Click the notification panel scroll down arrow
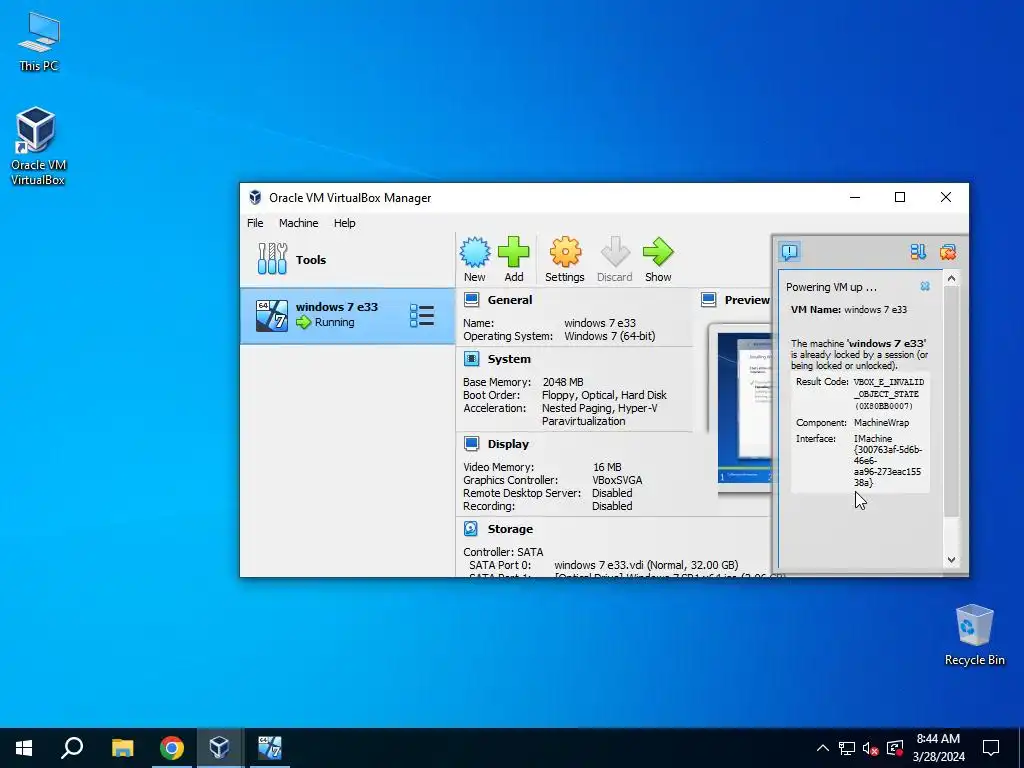 [952, 560]
